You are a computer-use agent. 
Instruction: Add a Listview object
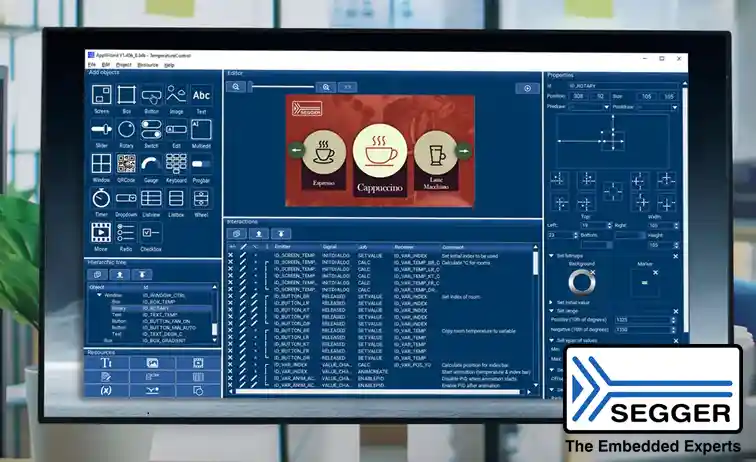pos(151,198)
